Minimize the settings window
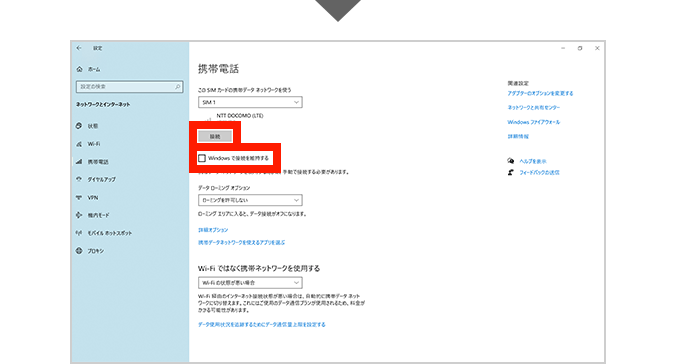The width and height of the screenshot is (676, 364). (563, 48)
